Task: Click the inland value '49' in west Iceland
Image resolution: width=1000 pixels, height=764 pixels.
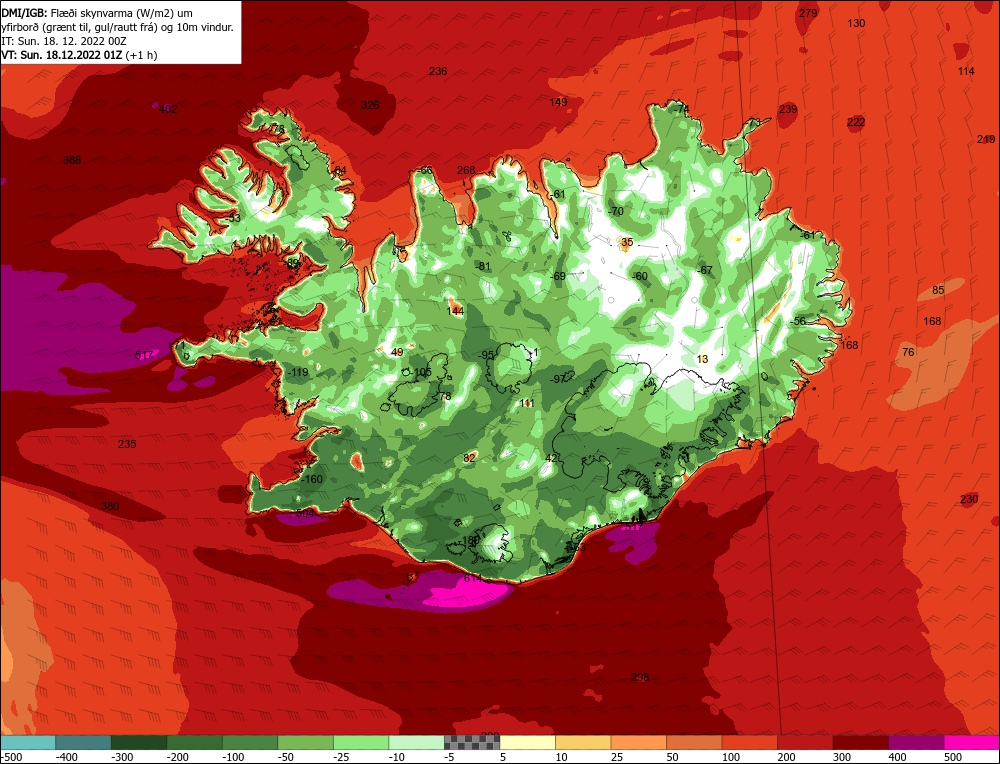Action: point(397,352)
